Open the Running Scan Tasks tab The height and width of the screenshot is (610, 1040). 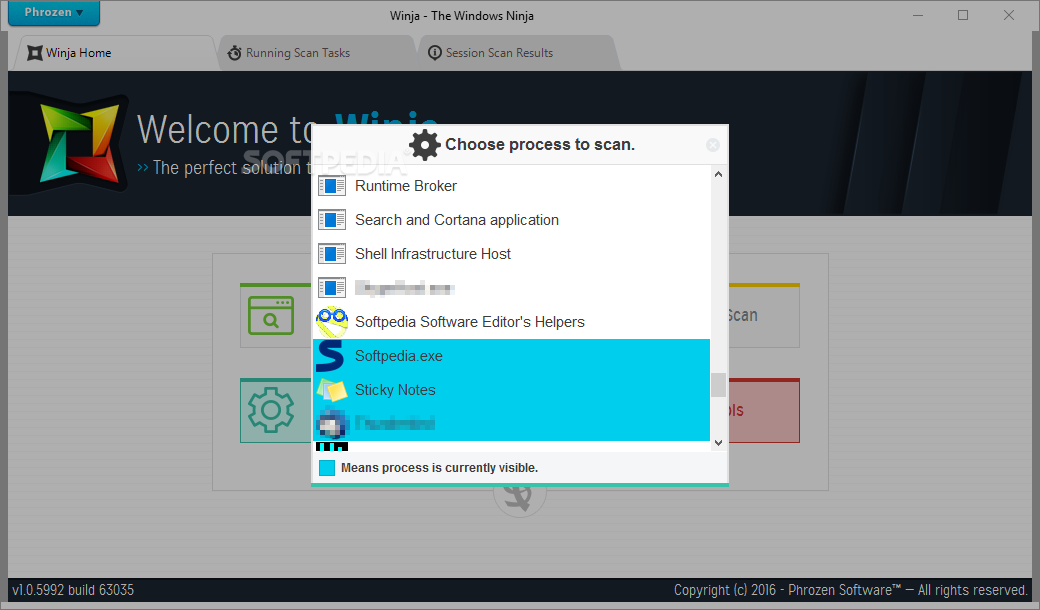click(317, 53)
